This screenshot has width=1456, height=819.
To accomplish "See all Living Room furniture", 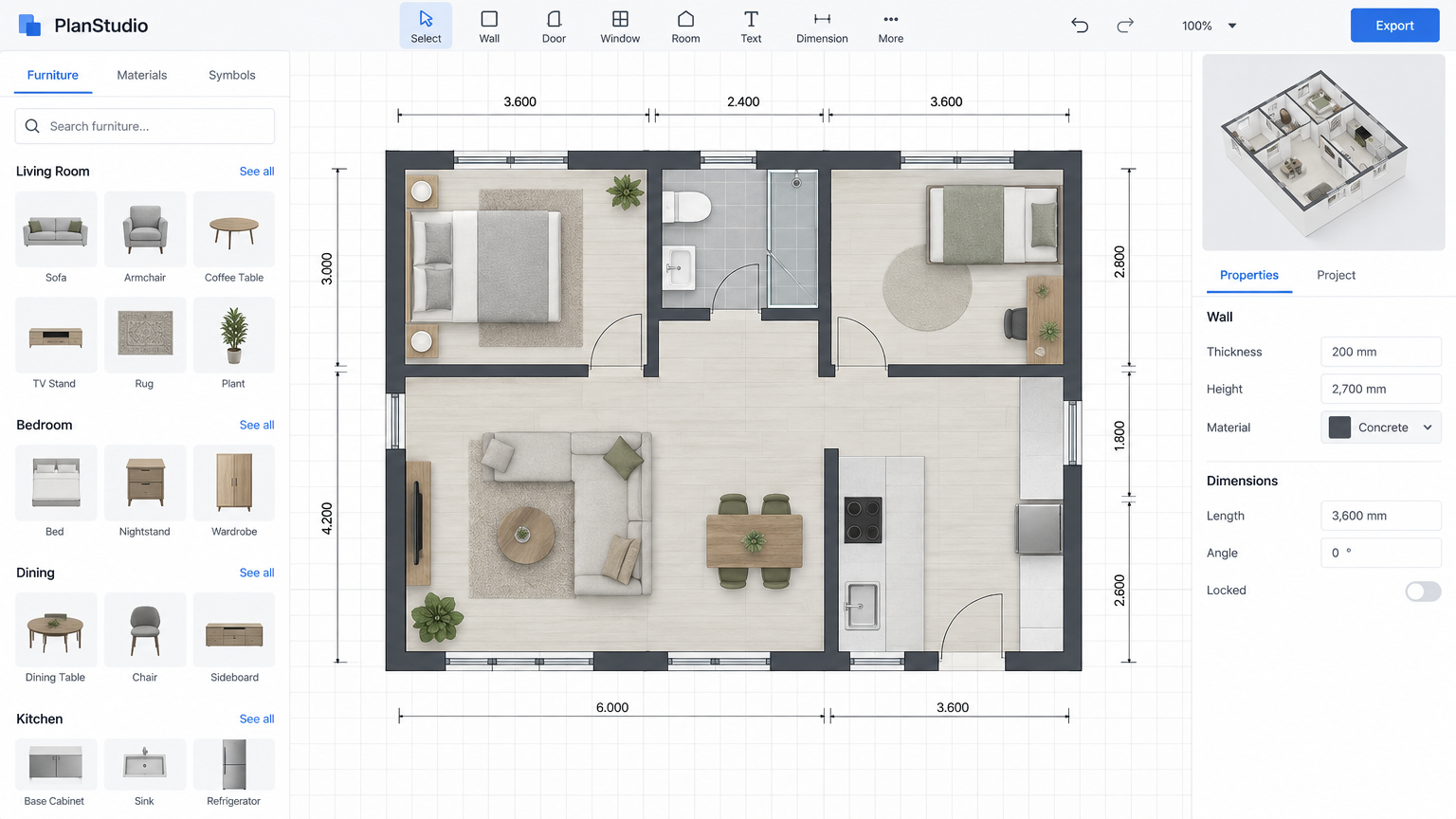I will click(257, 172).
